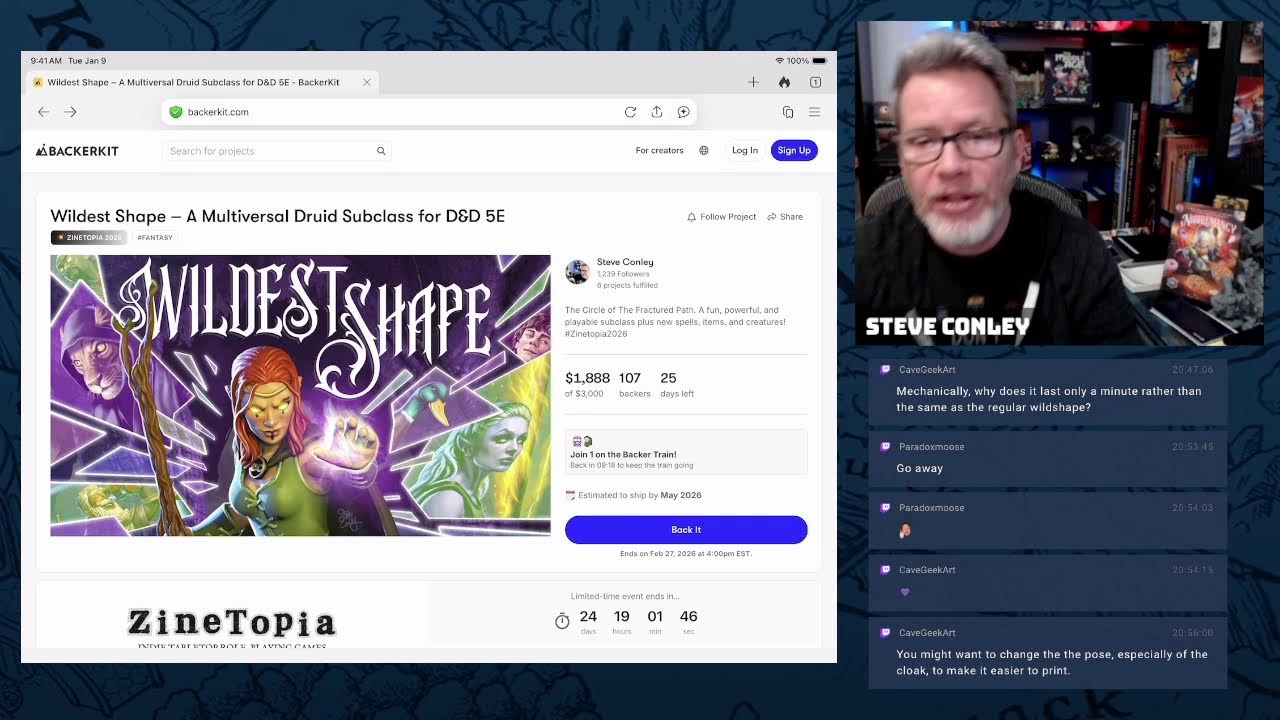Click the Twitch icon on the 20:56:00 message
The height and width of the screenshot is (720, 1280).
(x=885, y=633)
